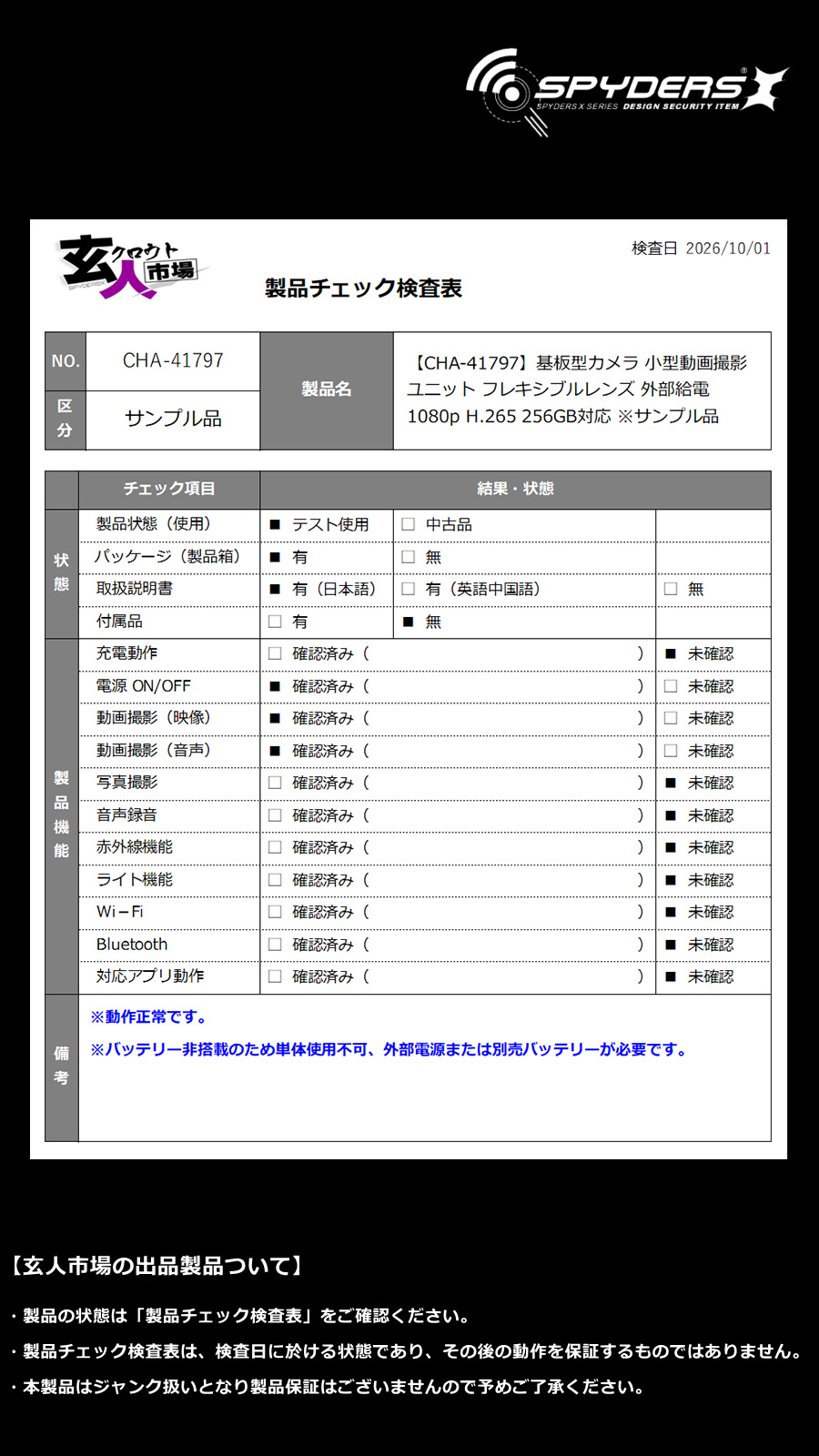Toggle 動画撮影（映像） 確認済み checkbox

coord(275,718)
